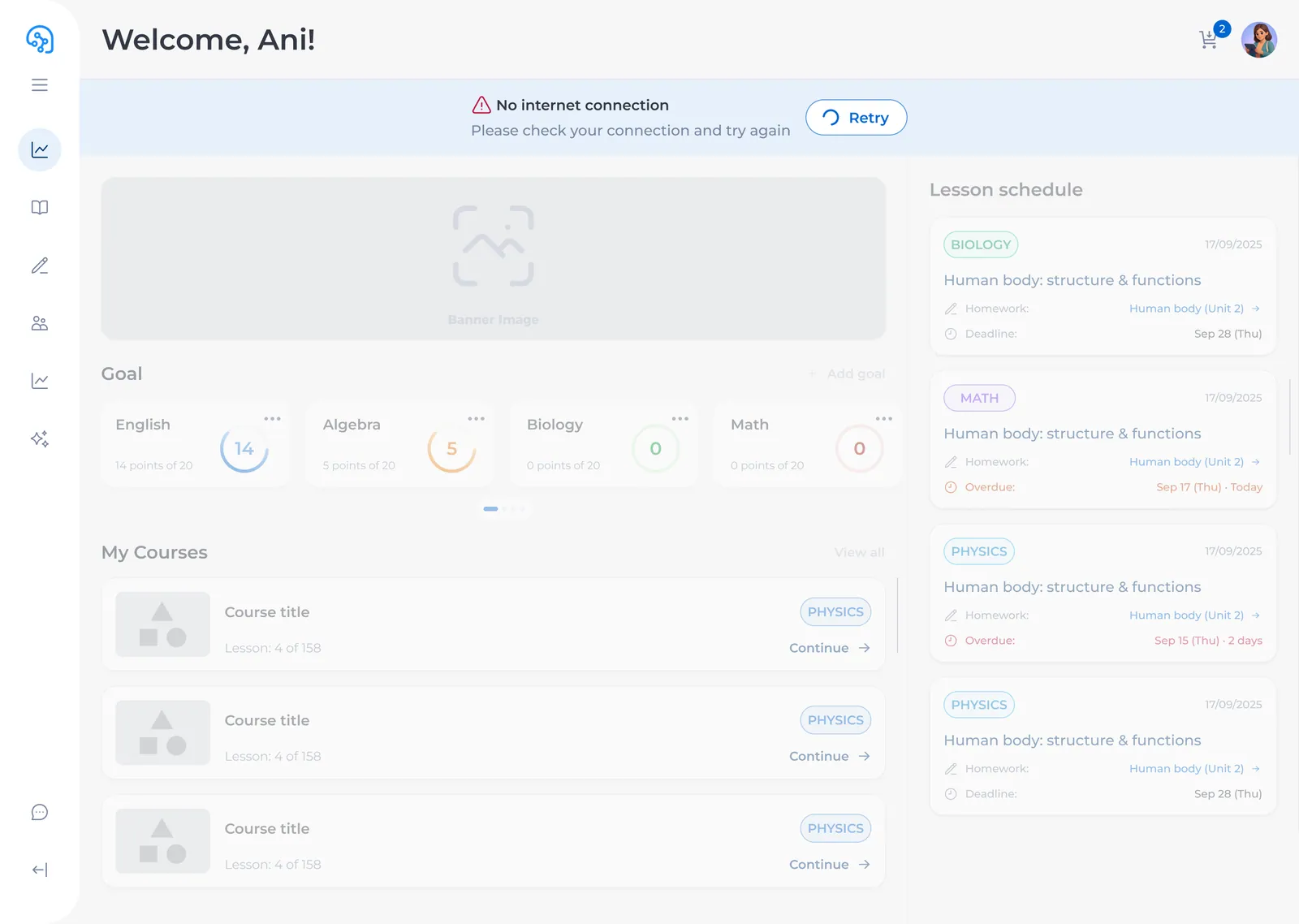Toggle the hamburger menu in the sidebar
This screenshot has height=924, width=1299.
(40, 85)
